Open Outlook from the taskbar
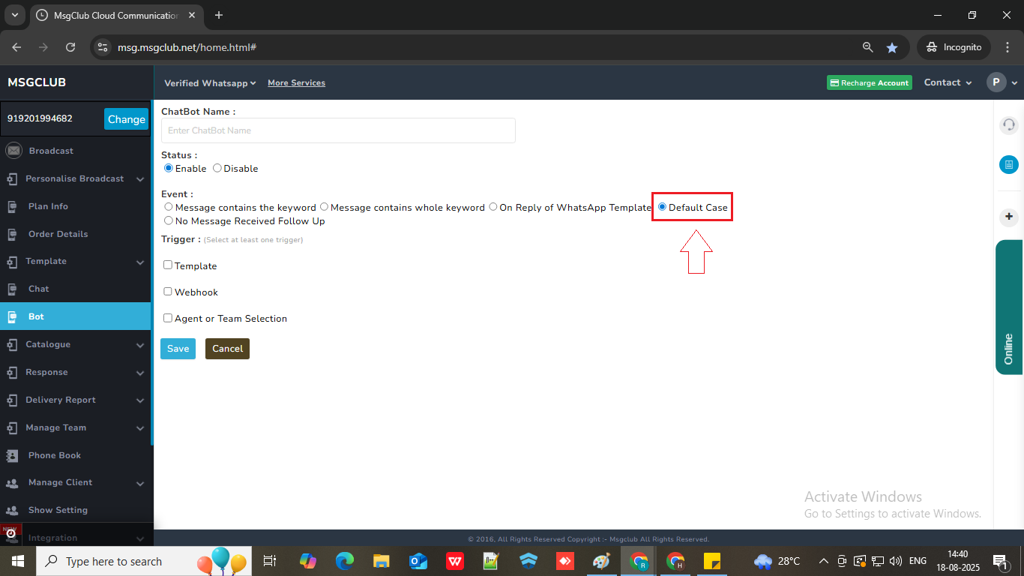The height and width of the screenshot is (576, 1024). [418, 561]
